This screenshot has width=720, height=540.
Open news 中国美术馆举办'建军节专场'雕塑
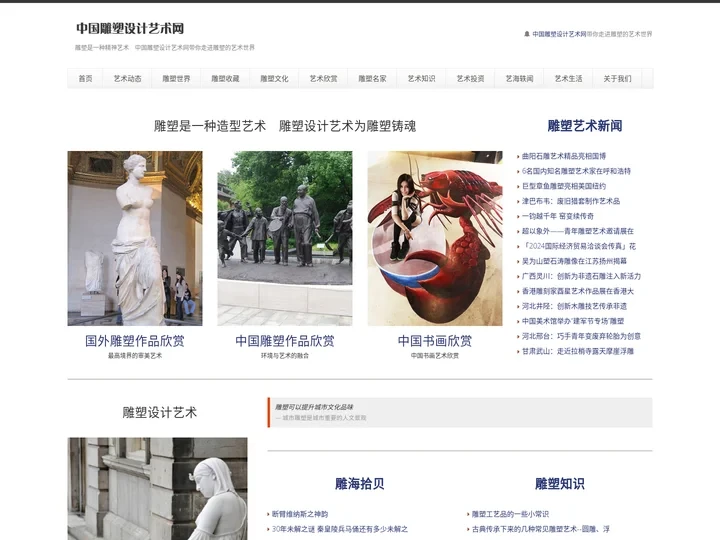[x=573, y=321]
